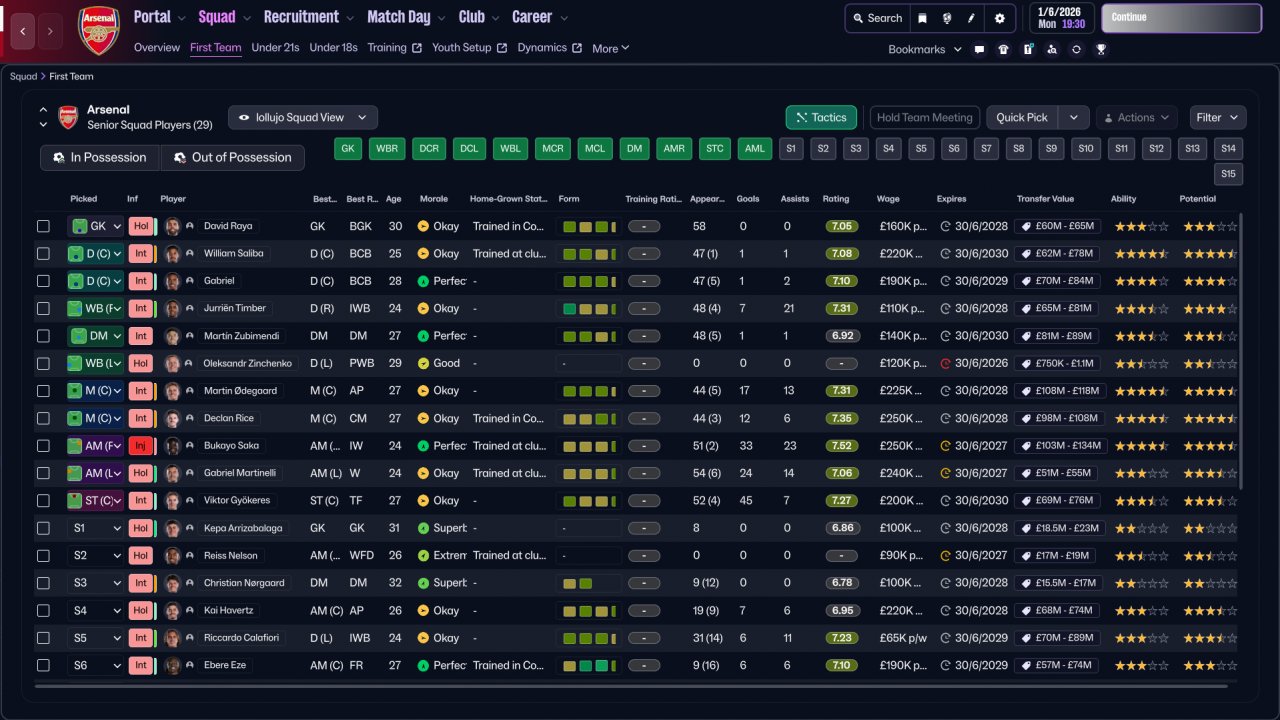Click Bukayo Saka's Inj status badge
Image resolution: width=1280 pixels, height=720 pixels.
point(141,445)
